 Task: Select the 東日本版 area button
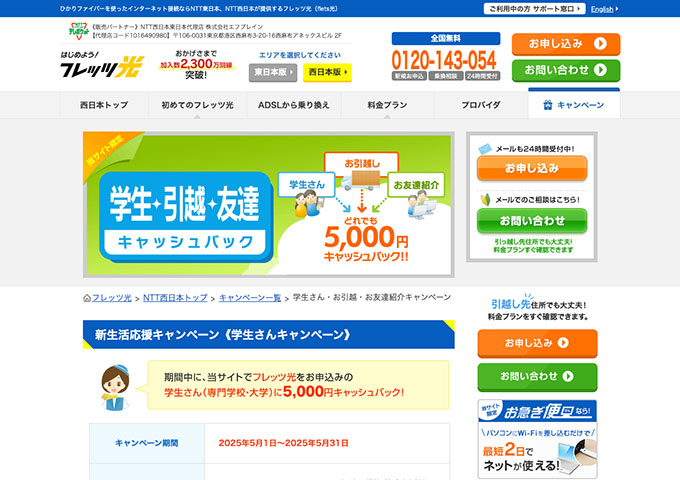click(x=273, y=72)
